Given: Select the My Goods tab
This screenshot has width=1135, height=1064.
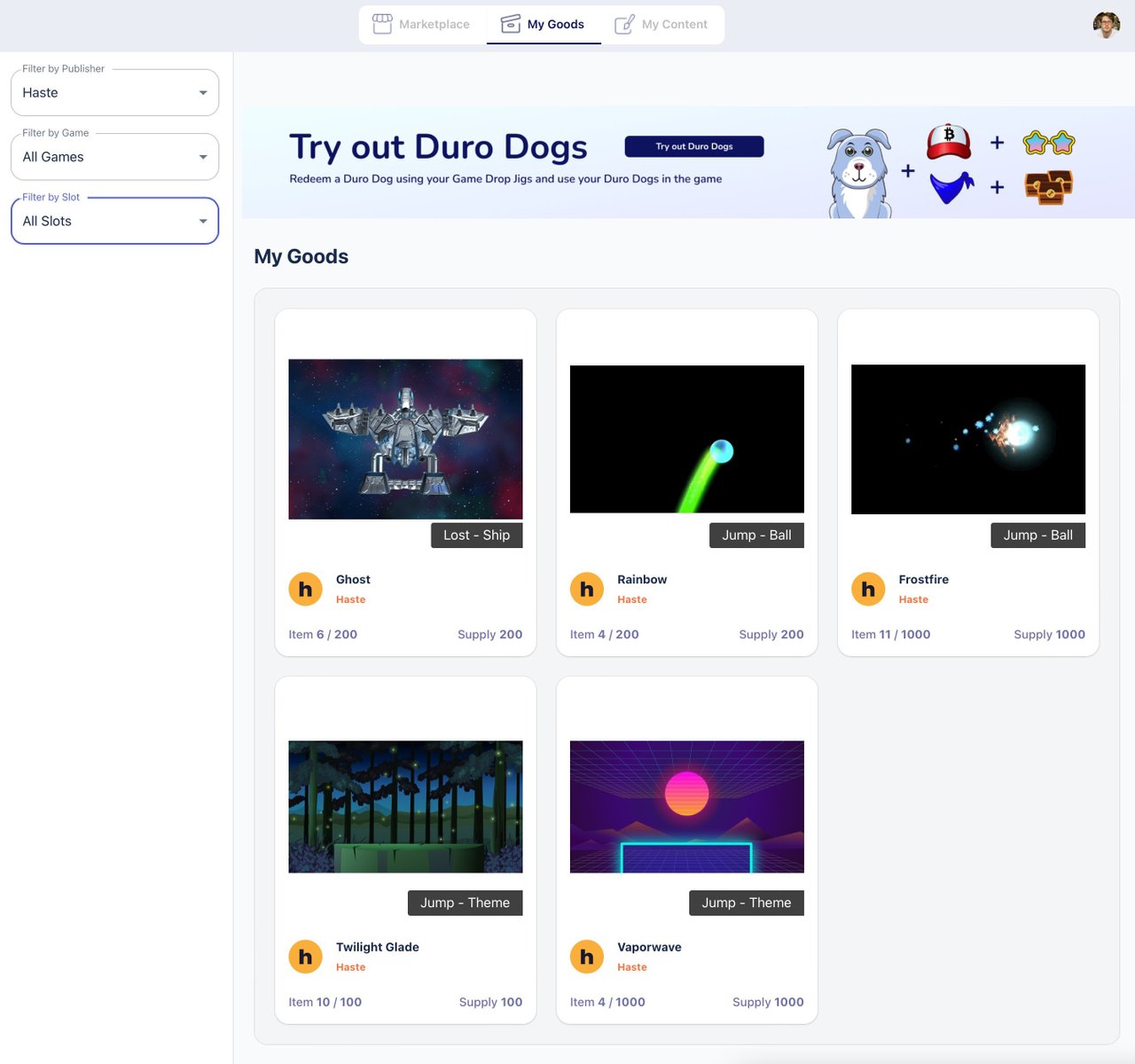Looking at the screenshot, I should click(x=544, y=24).
